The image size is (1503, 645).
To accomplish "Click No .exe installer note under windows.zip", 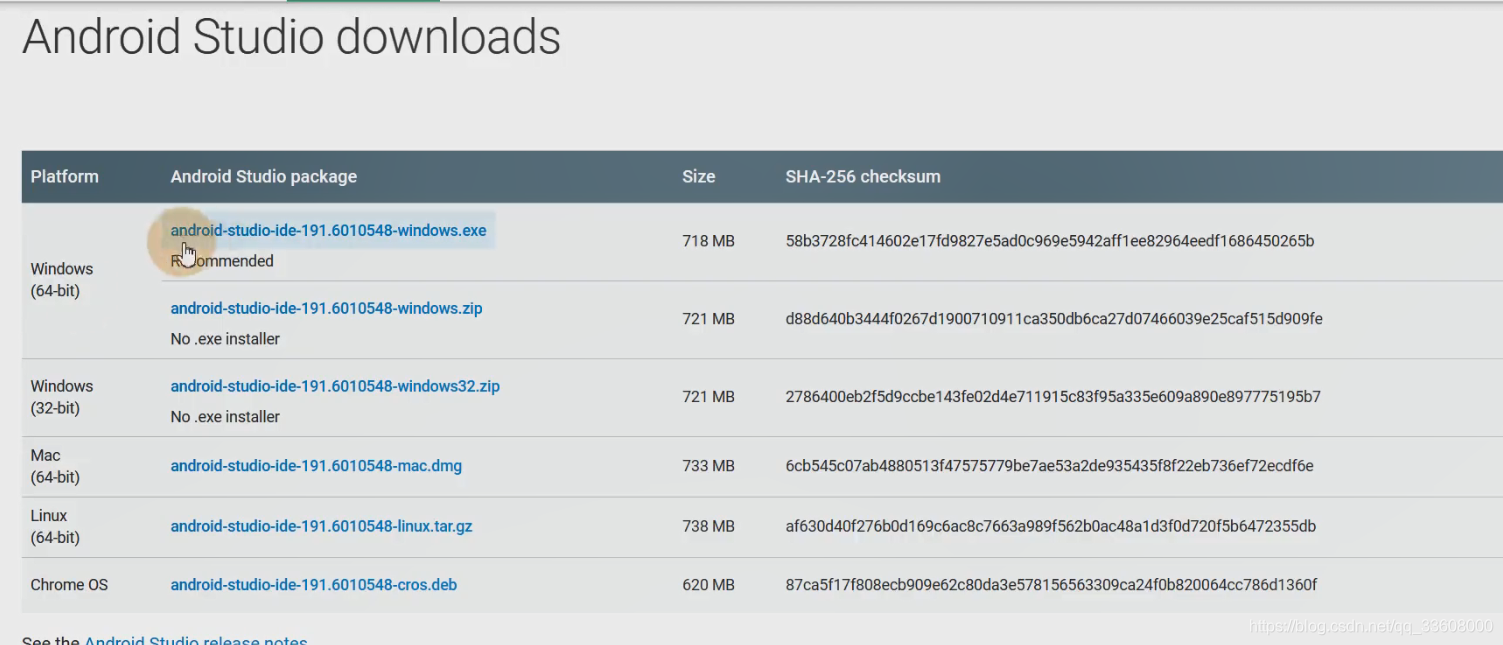I will [x=225, y=339].
